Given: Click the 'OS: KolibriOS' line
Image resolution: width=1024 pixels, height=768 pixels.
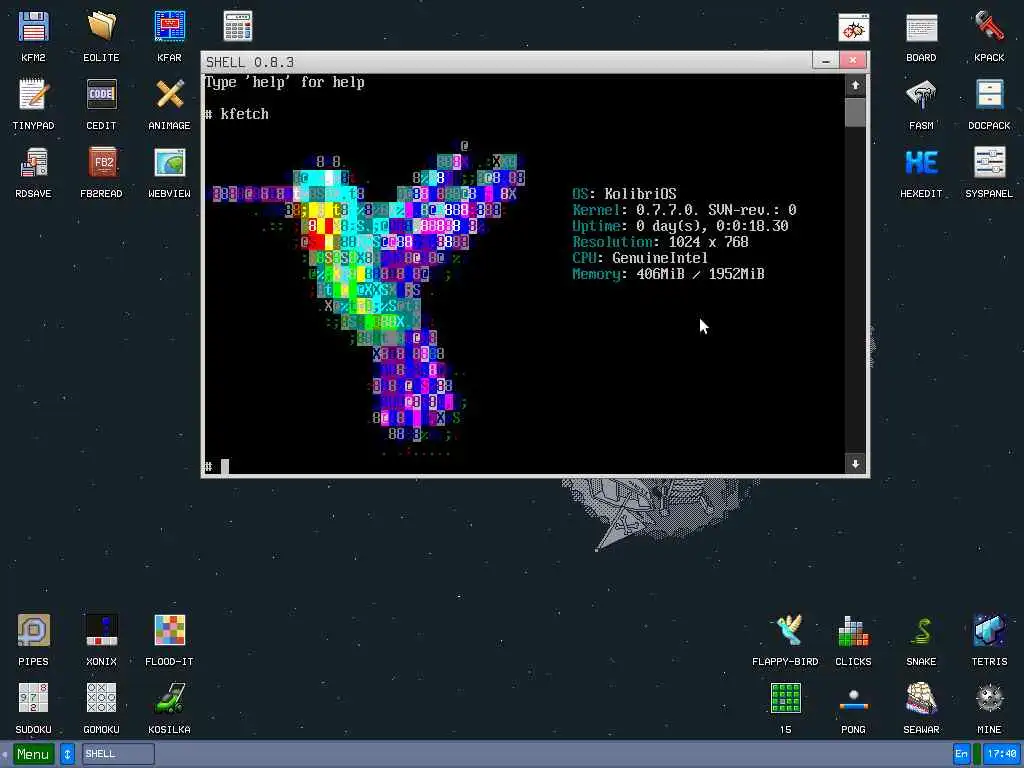Looking at the screenshot, I should (624, 194).
